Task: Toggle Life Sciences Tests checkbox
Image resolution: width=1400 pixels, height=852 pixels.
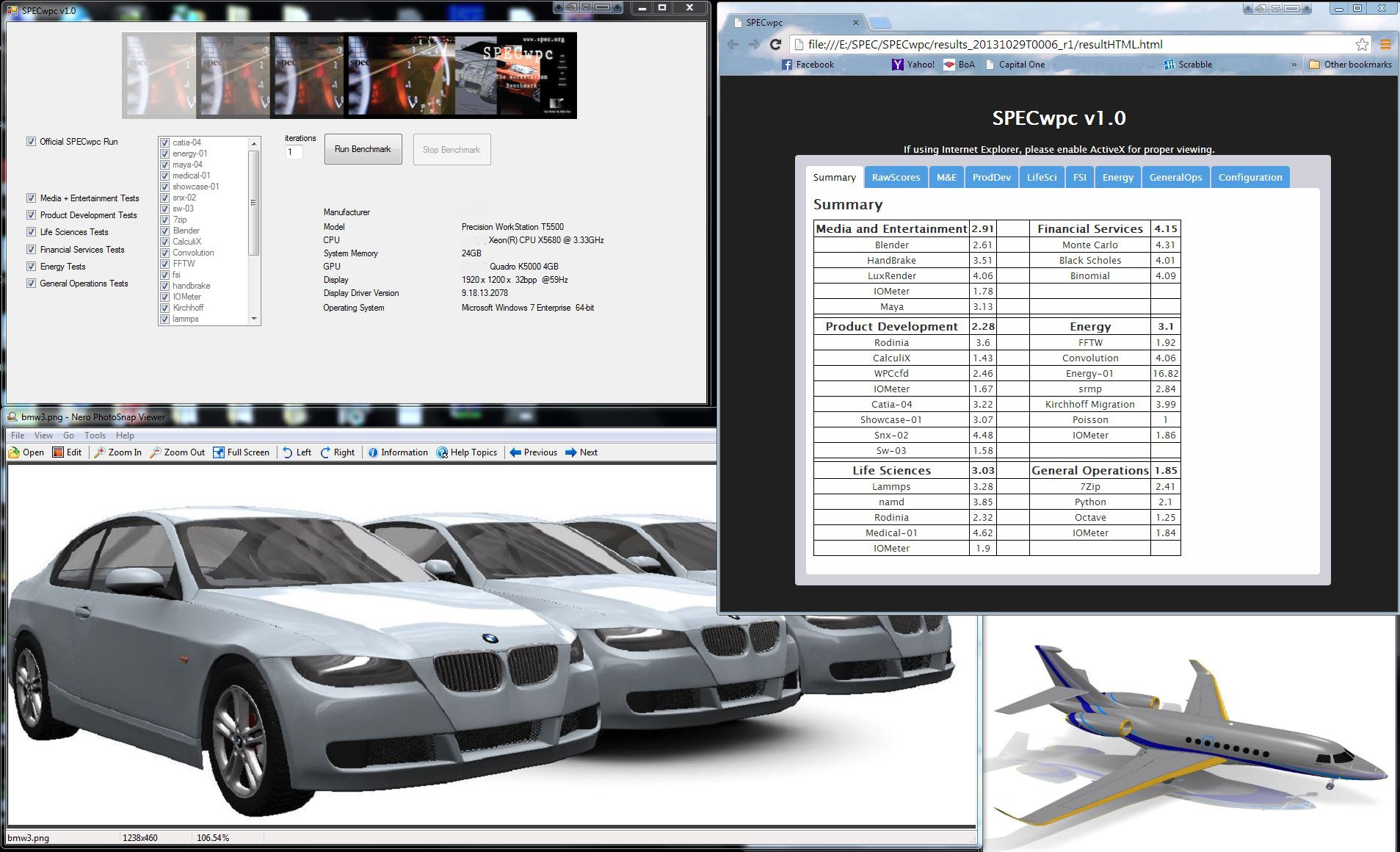Action: point(31,232)
